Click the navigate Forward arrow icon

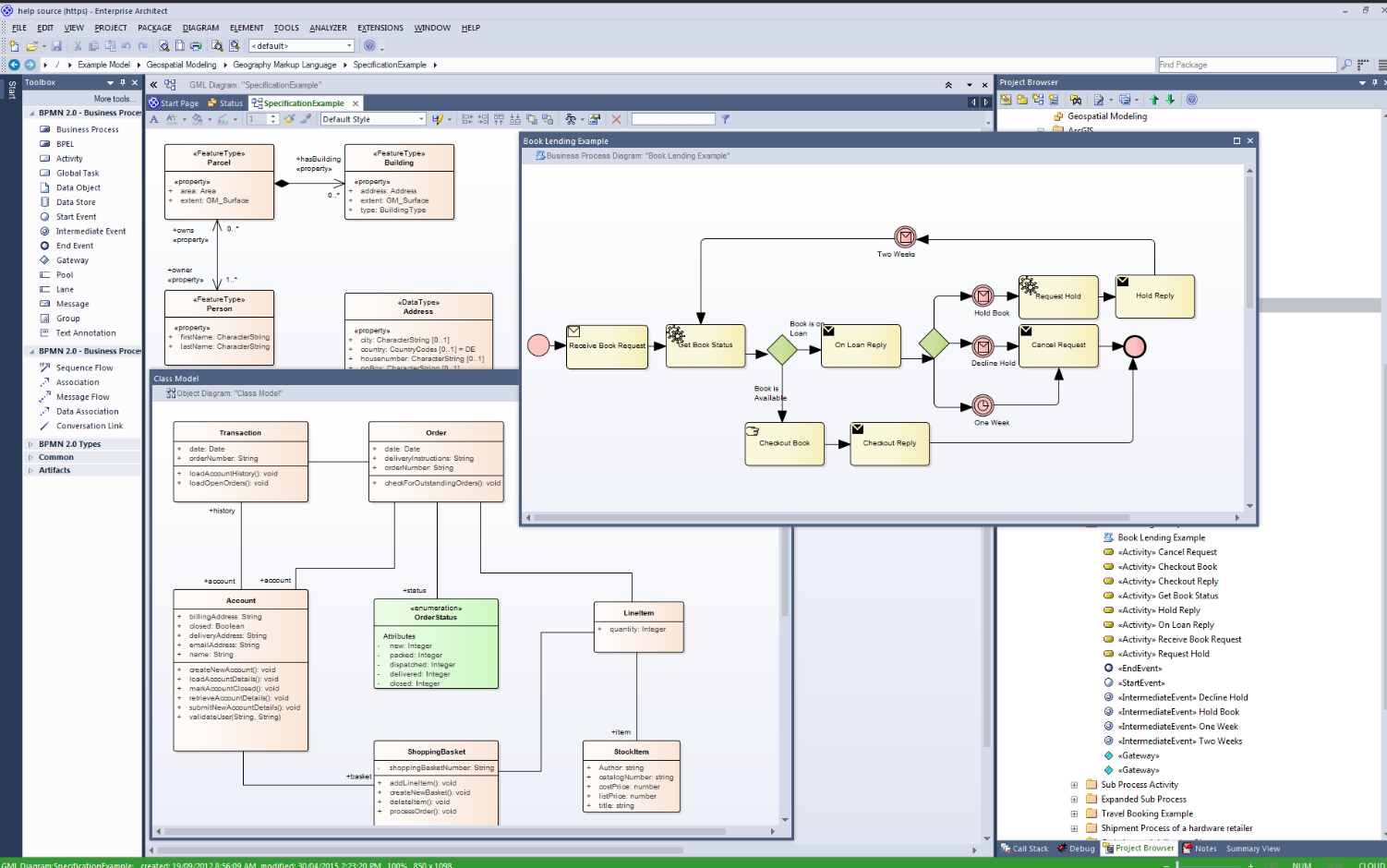pyautogui.click(x=30, y=65)
